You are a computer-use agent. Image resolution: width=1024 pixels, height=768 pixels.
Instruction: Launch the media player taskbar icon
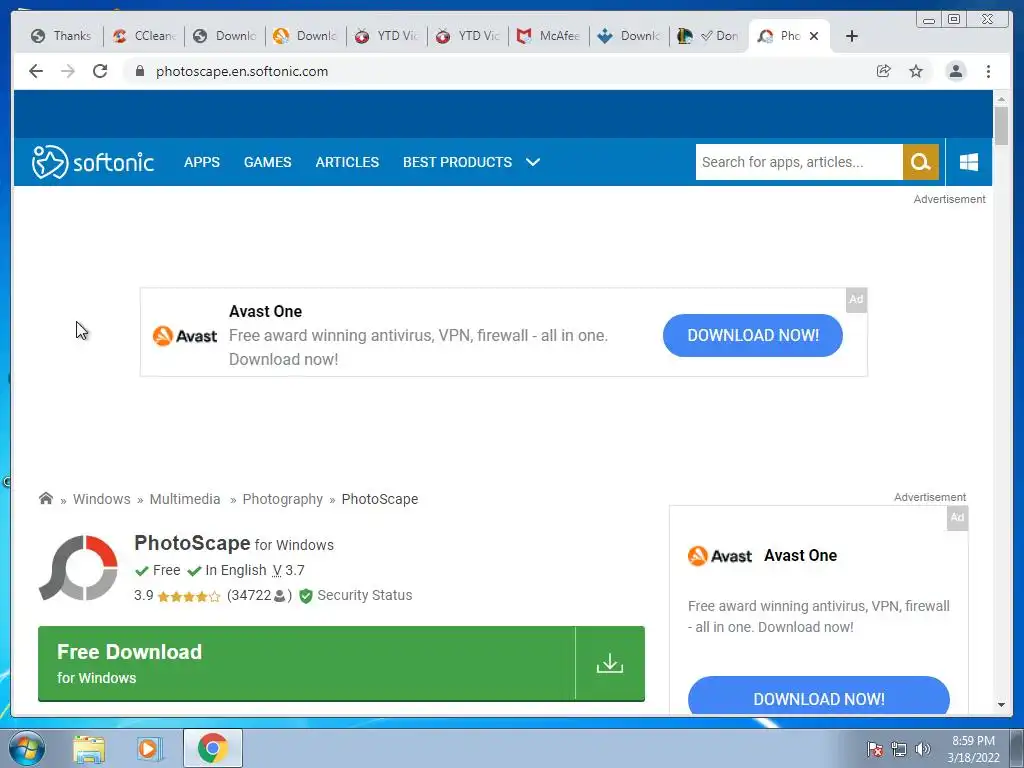[150, 748]
